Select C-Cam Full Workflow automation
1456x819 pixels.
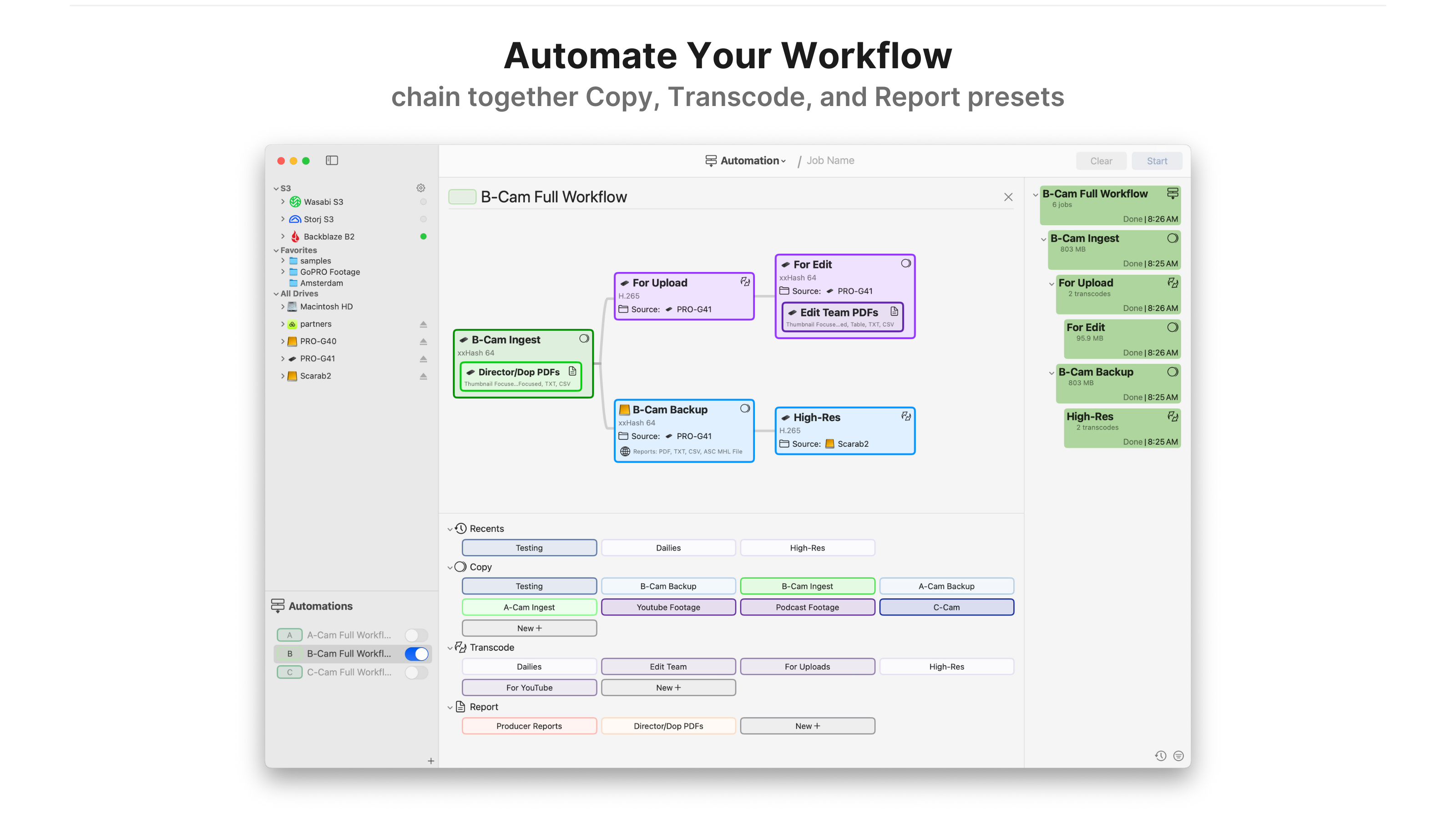click(348, 672)
